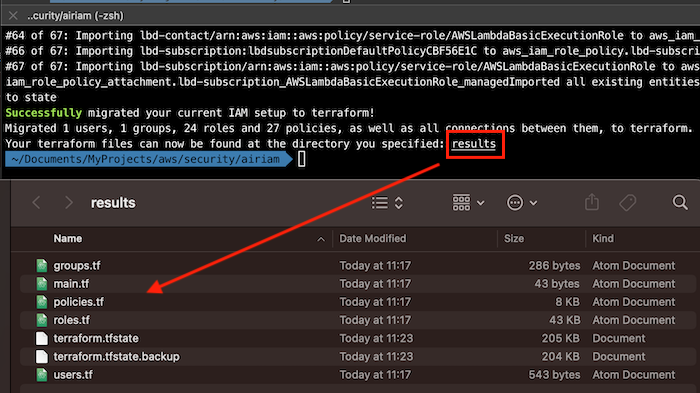Click the terminal cursor block
Image resolution: width=700 pixels, height=393 pixels.
pyautogui.click(x=301, y=159)
